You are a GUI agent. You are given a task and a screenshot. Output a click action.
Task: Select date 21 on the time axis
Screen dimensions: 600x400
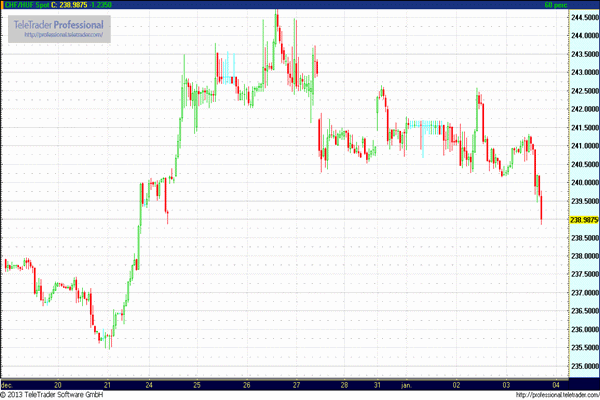point(107,384)
